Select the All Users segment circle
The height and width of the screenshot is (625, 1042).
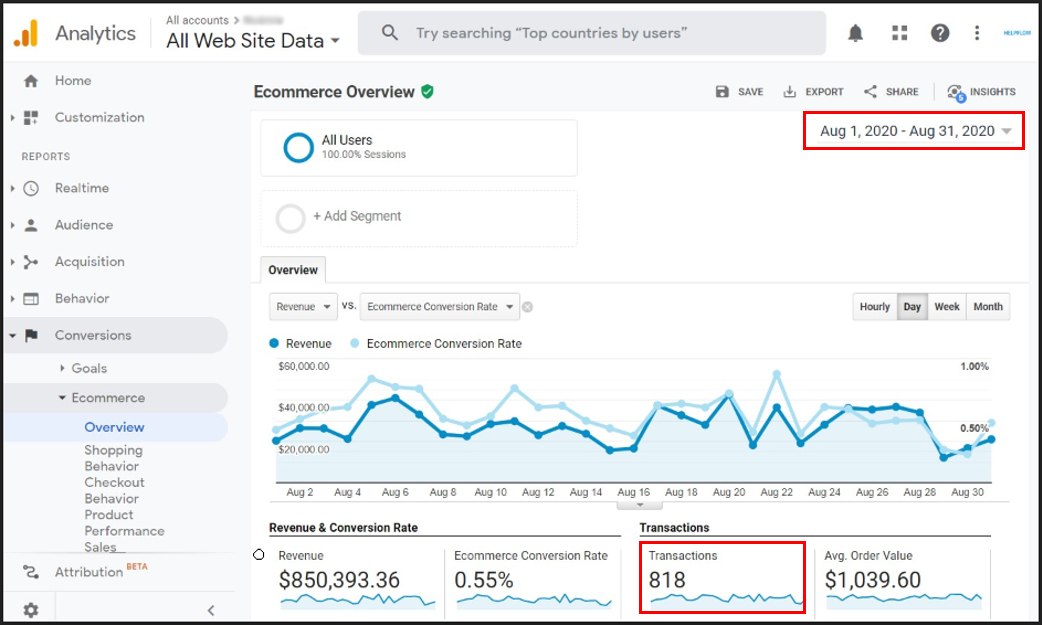point(298,148)
